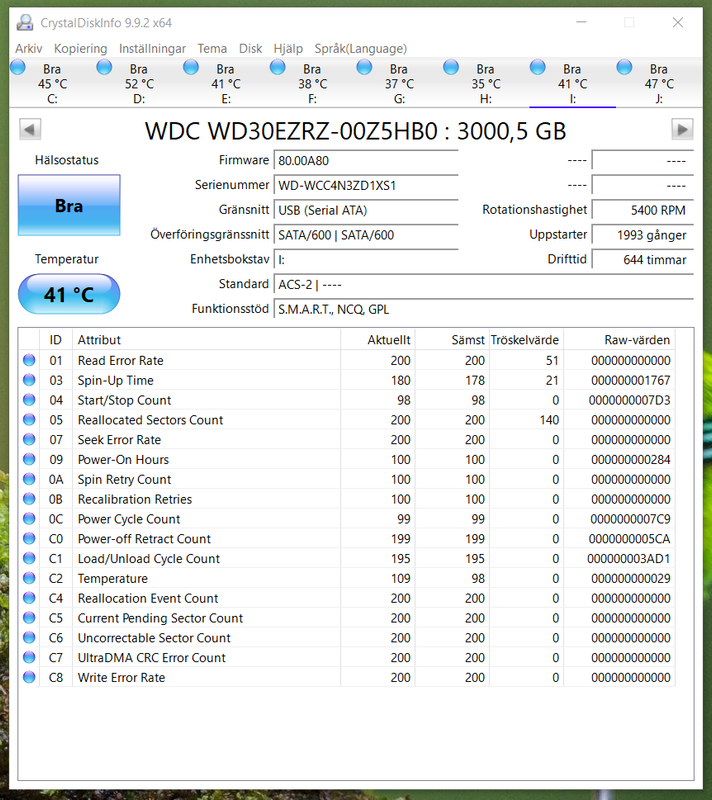Click the 5400 RPM rotation speed field
The image size is (712, 800).
(x=643, y=210)
